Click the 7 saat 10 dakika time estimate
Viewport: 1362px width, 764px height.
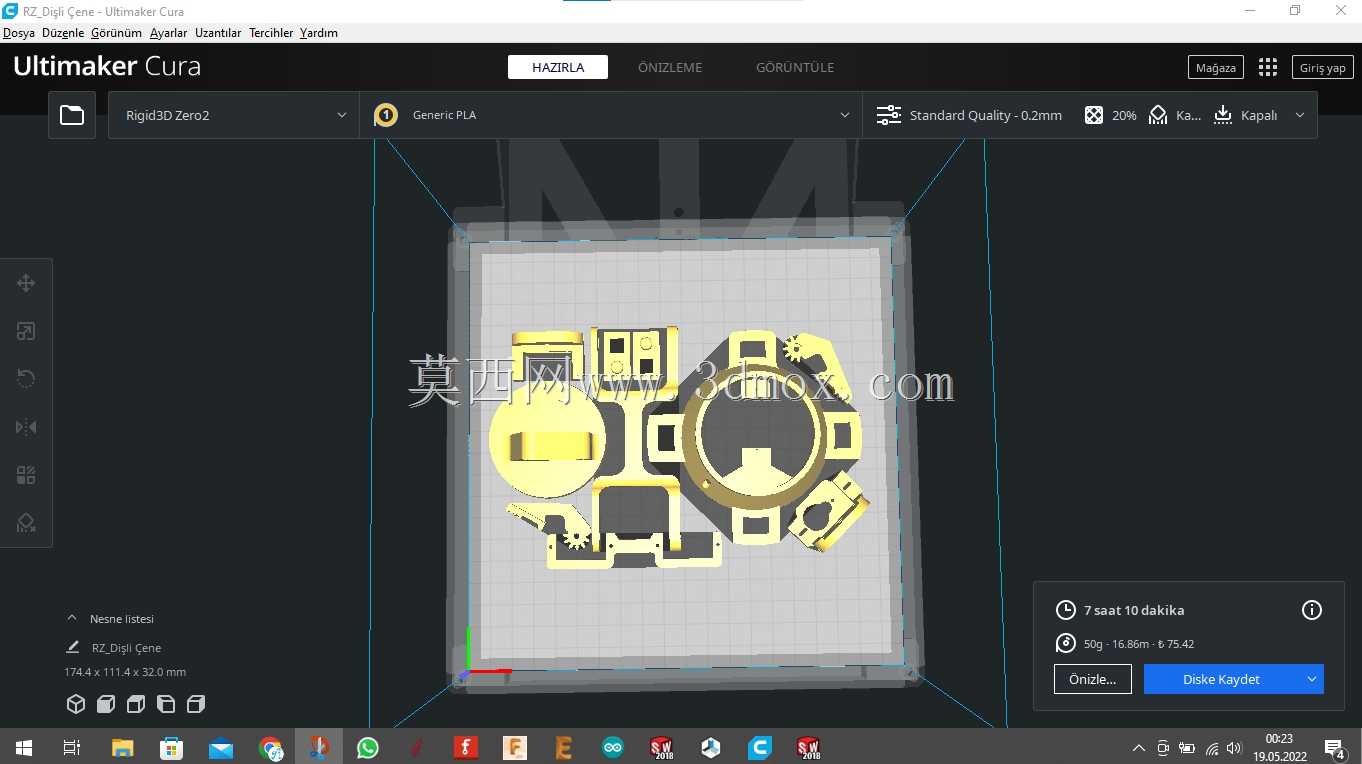pos(1134,610)
